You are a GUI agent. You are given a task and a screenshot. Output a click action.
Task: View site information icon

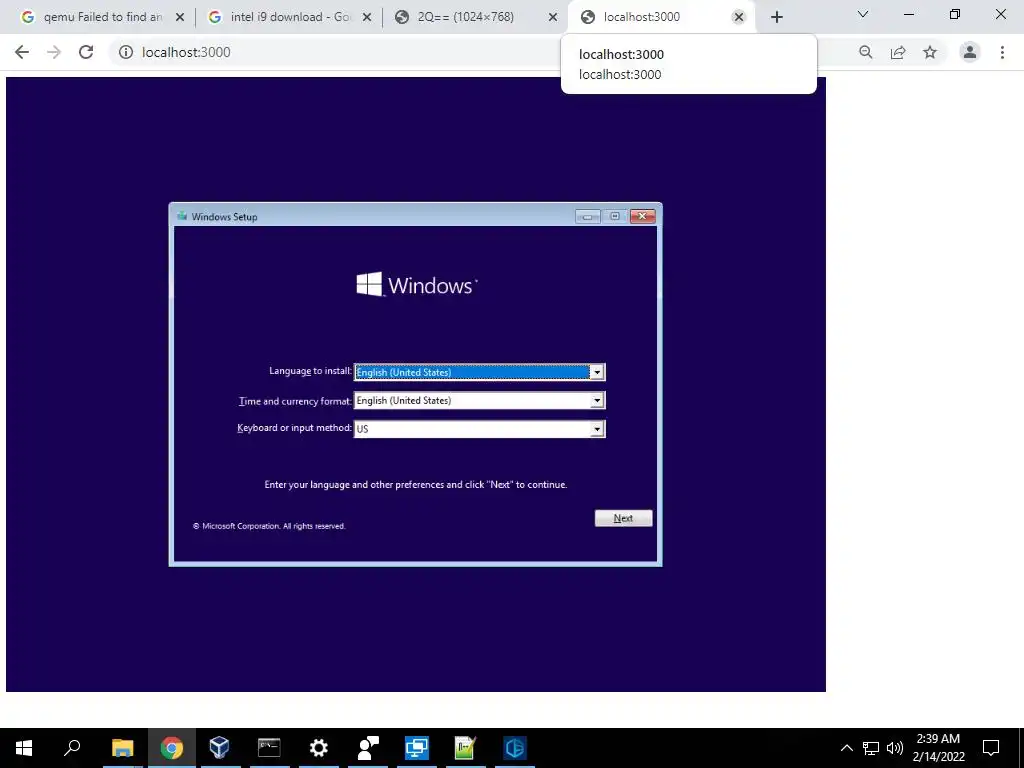(x=126, y=52)
